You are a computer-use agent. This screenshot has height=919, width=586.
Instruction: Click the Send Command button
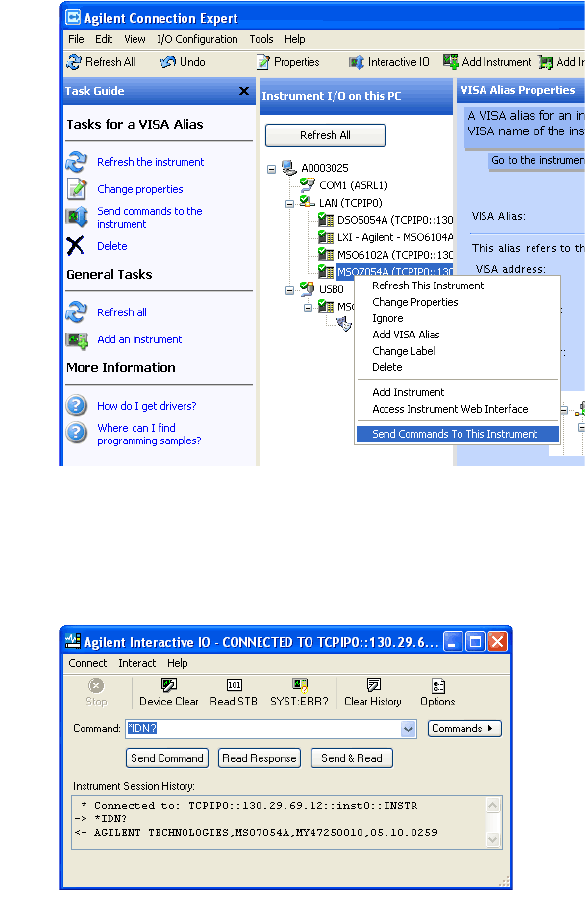[x=168, y=758]
